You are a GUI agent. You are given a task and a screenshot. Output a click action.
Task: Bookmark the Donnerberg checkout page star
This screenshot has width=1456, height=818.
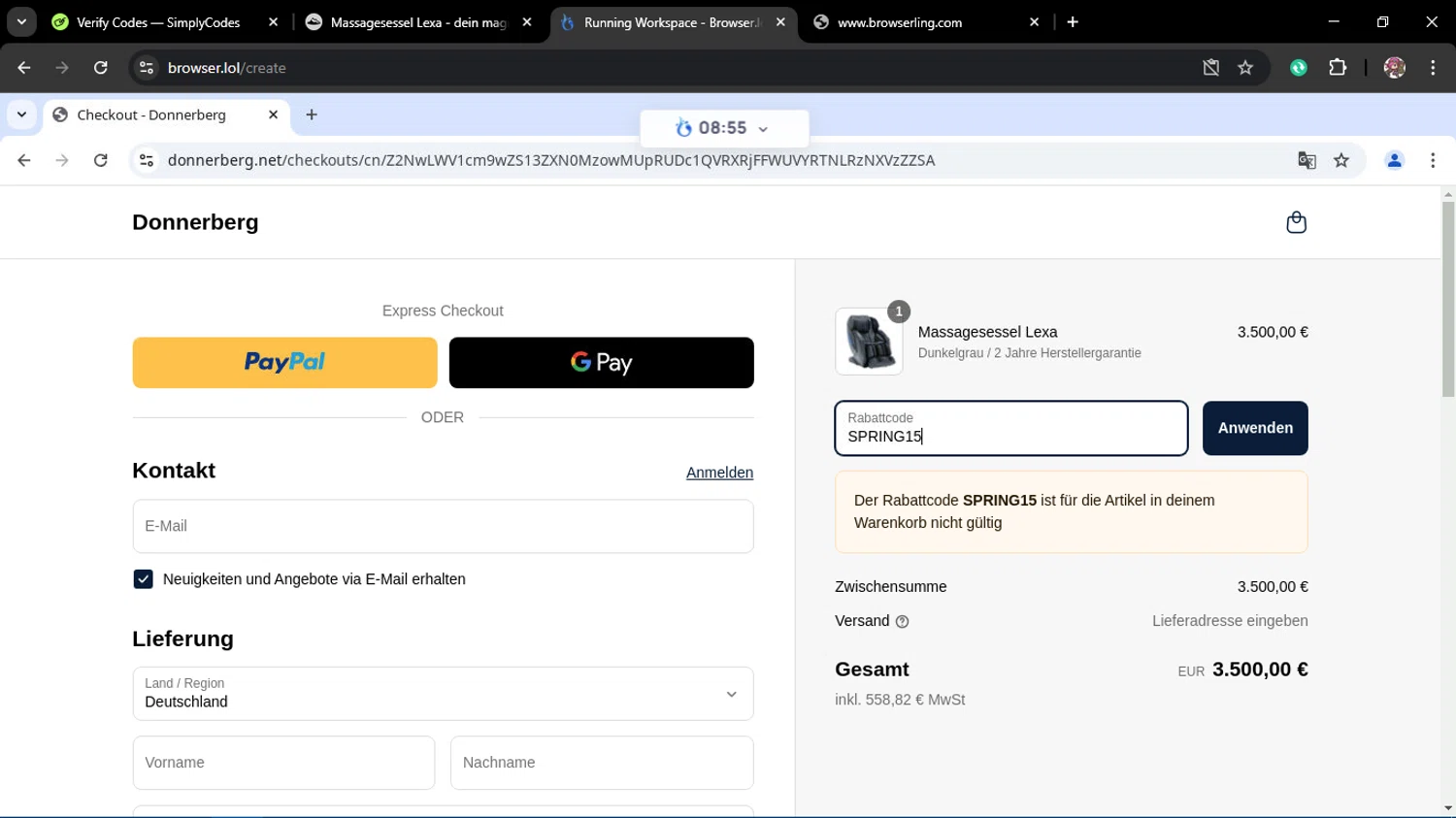tap(1341, 160)
